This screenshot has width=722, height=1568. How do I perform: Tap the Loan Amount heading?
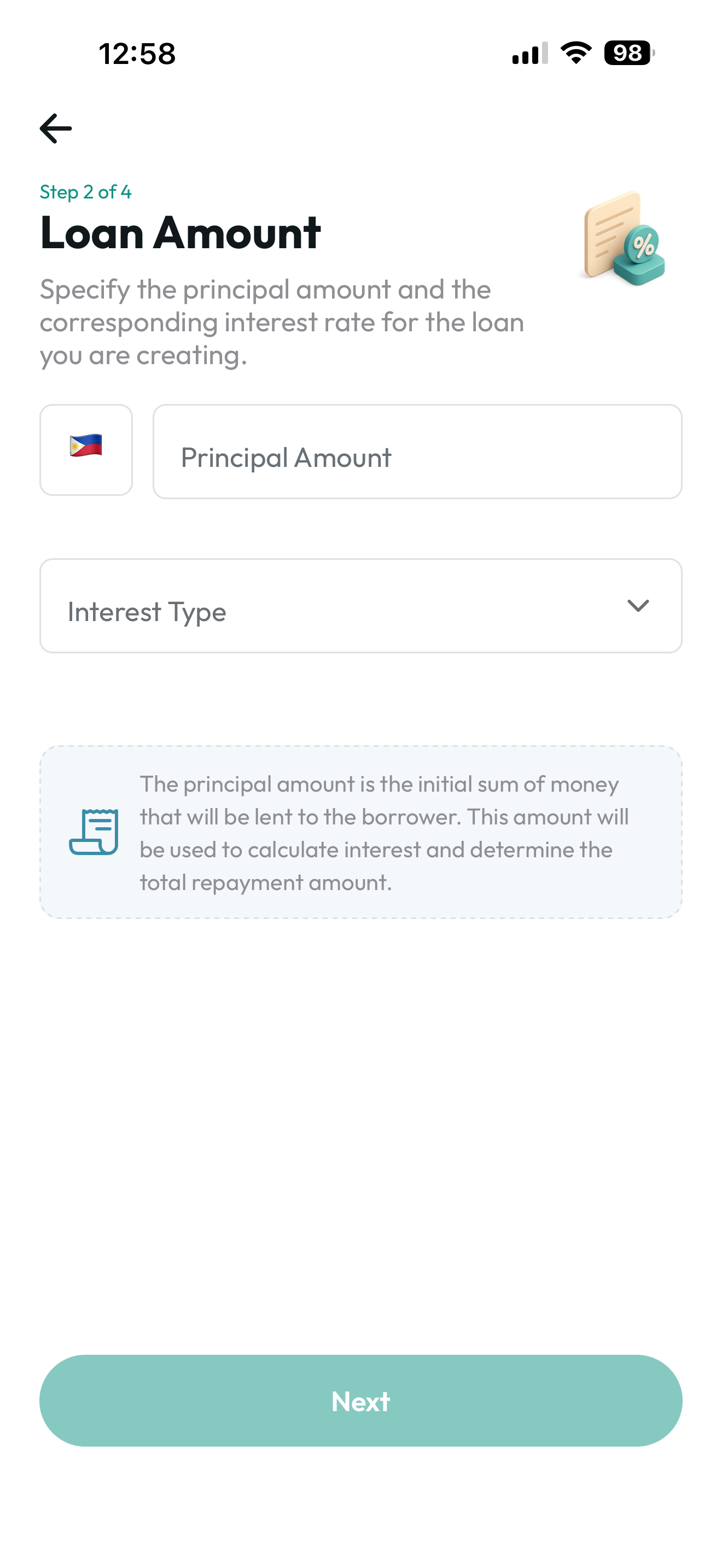pyautogui.click(x=180, y=232)
